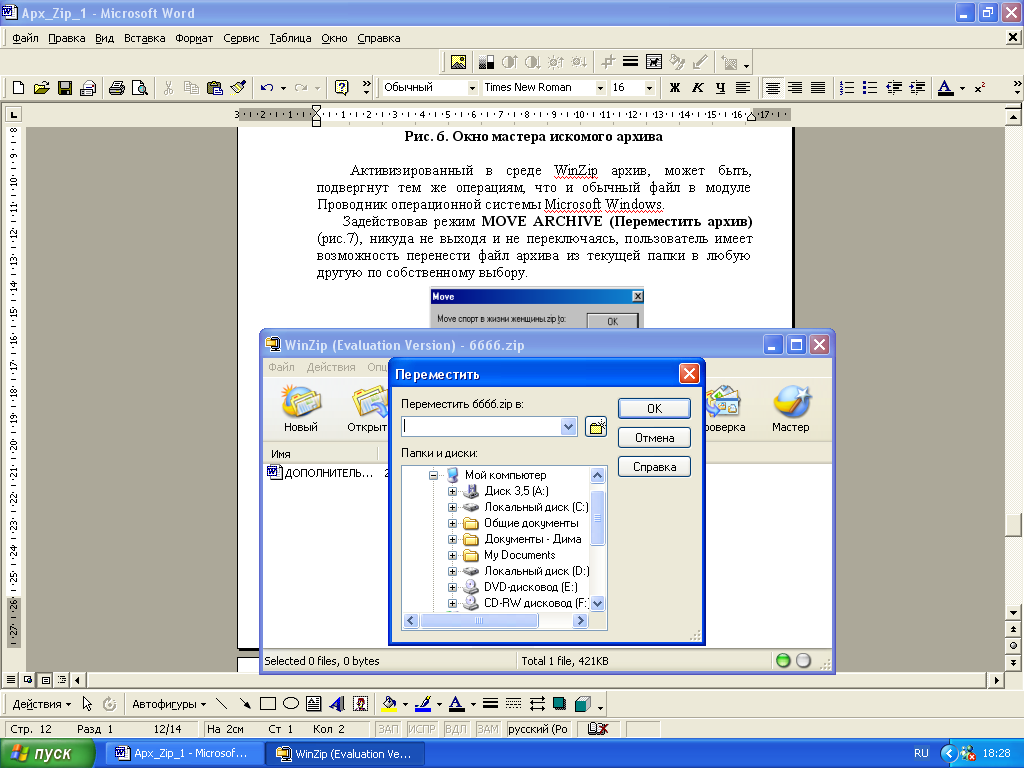The height and width of the screenshot is (768, 1024).
Task: Toggle ЗАМ overtype mode in status bar
Action: click(487, 729)
